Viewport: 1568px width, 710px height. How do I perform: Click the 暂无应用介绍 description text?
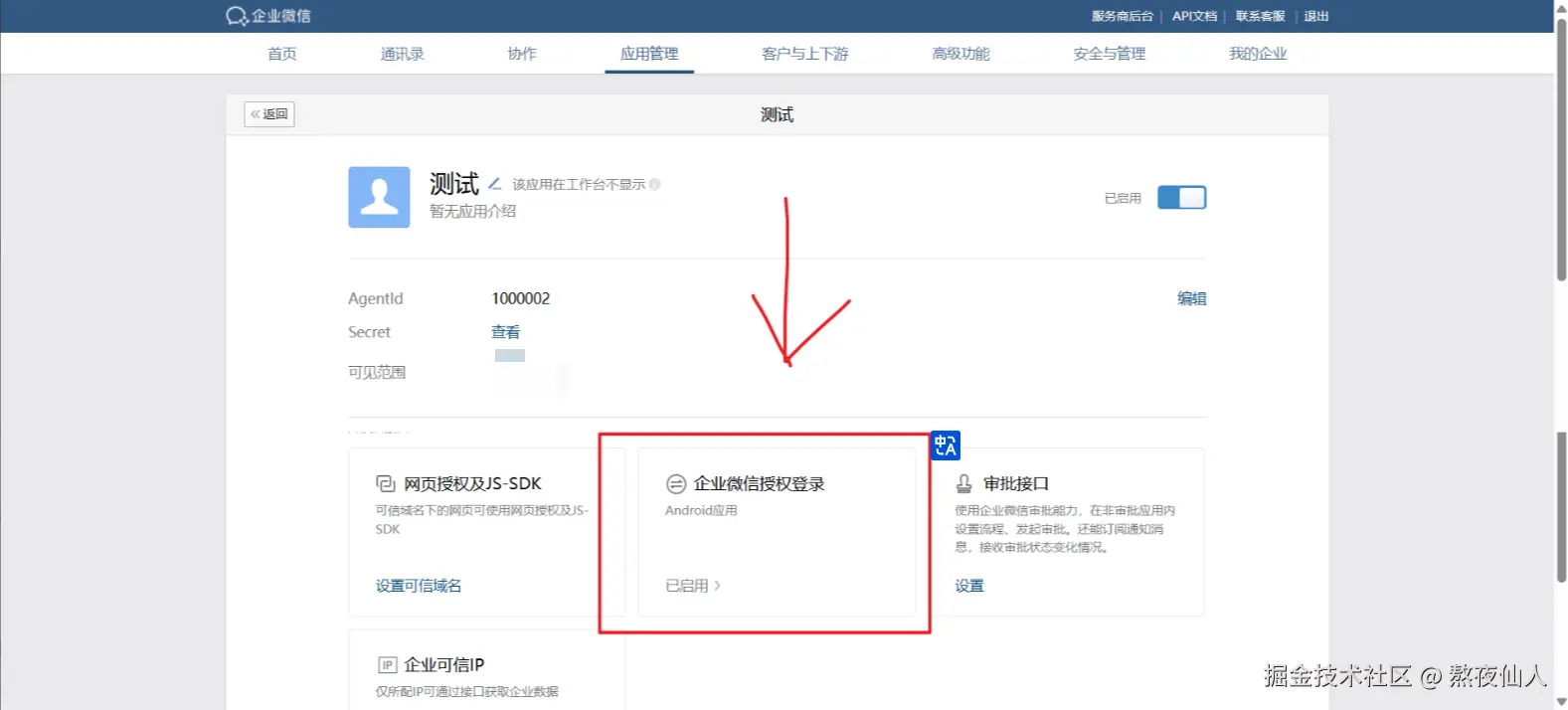click(473, 211)
